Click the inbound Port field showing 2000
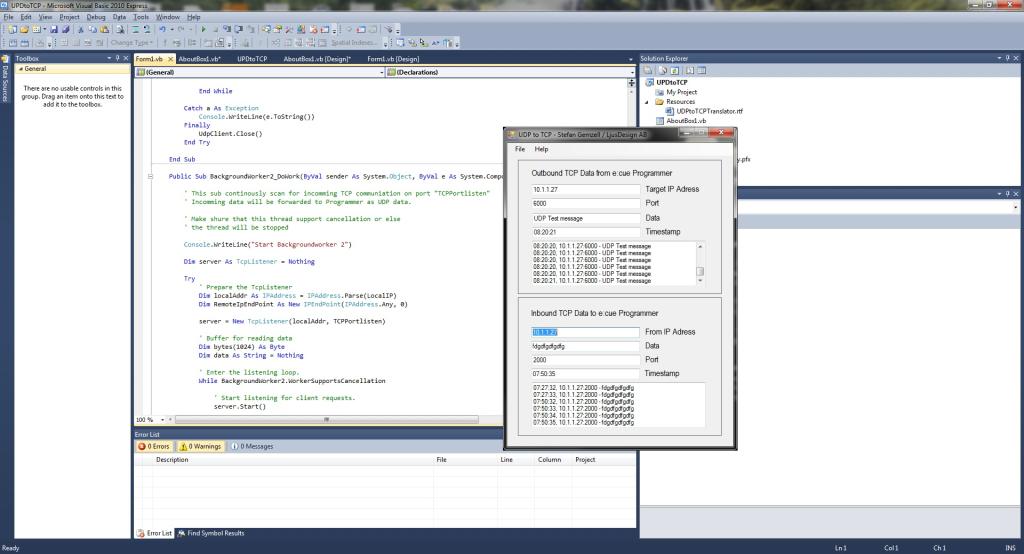 [x=585, y=360]
